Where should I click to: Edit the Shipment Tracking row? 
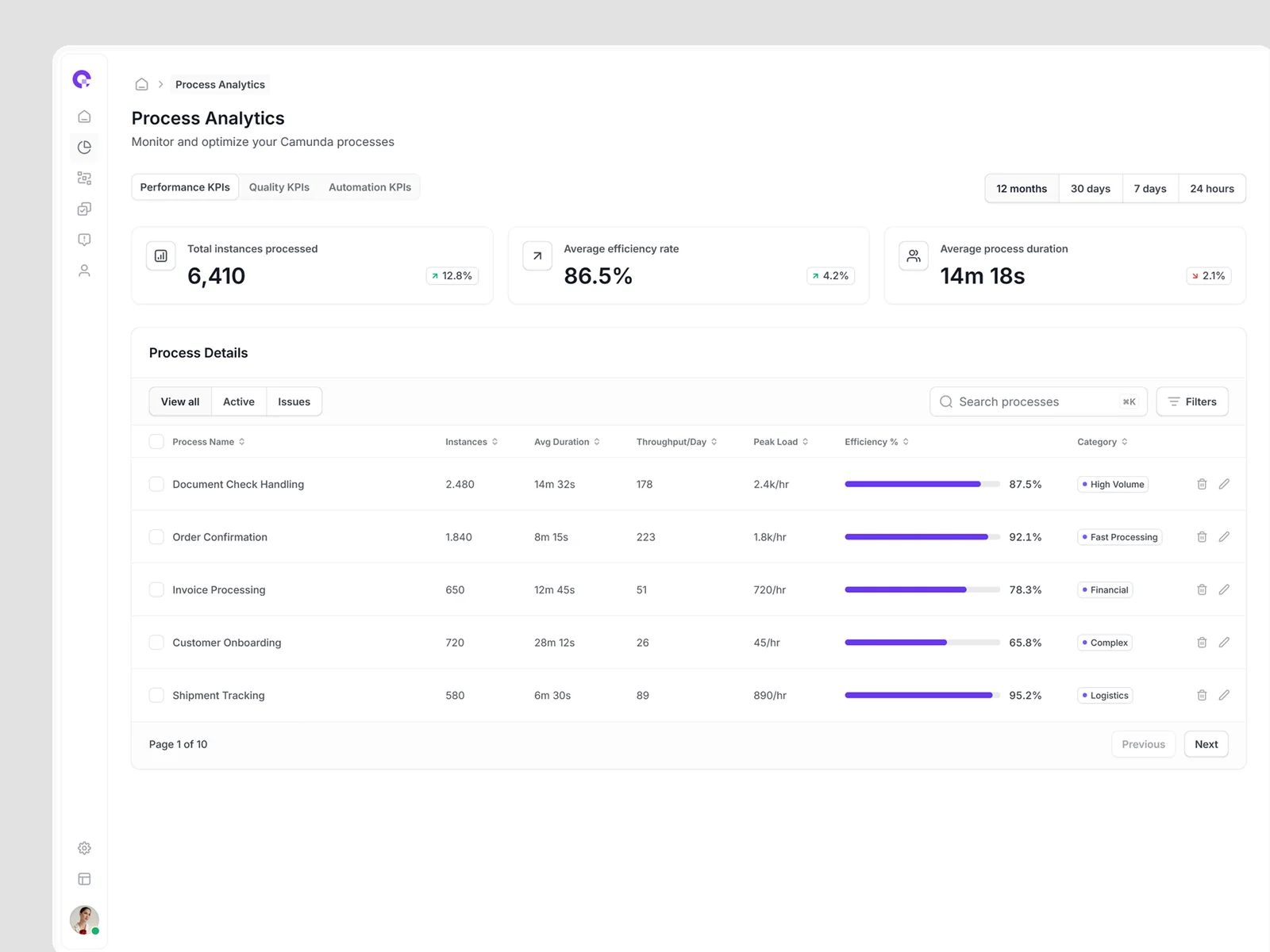(1224, 695)
